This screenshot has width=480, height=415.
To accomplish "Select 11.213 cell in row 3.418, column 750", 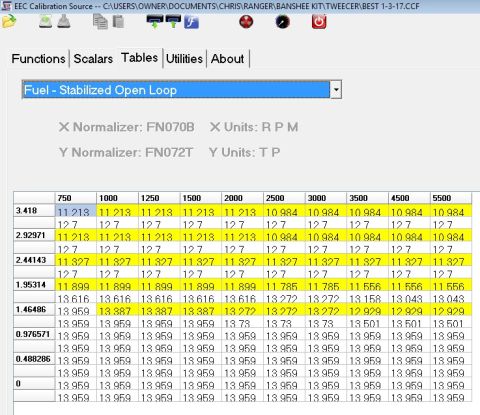I will tap(76, 211).
